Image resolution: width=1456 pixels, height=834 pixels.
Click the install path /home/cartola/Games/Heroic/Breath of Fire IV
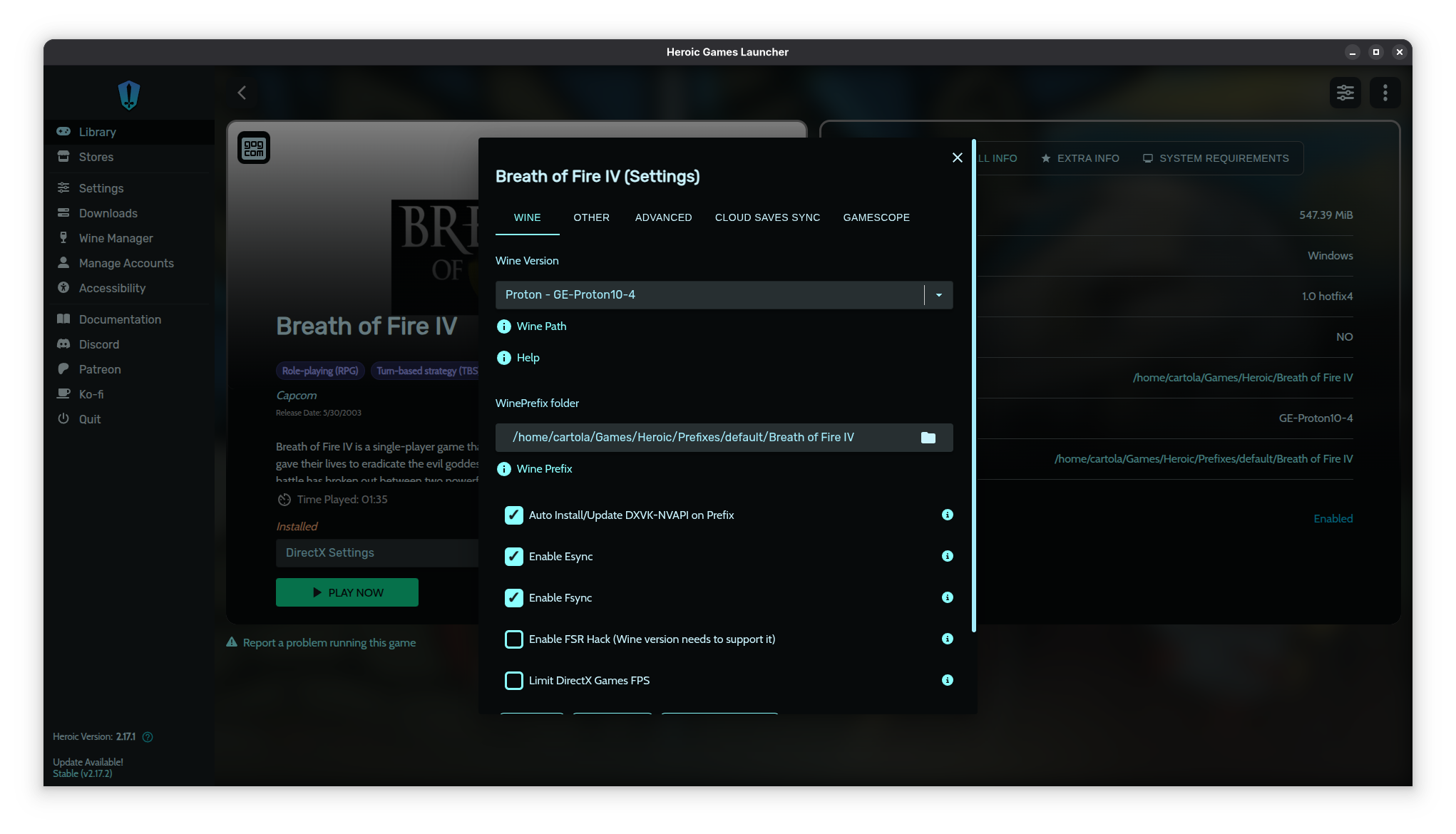coord(1243,378)
